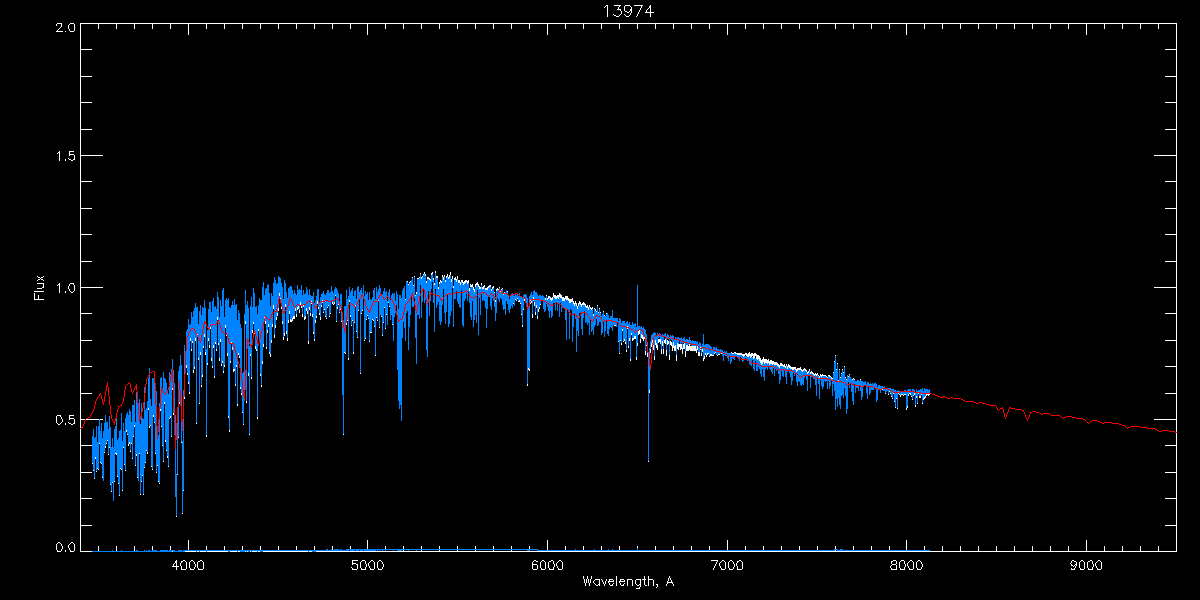Screen dimensions: 1200x600
Task: Click the 1.0 y-axis tick label
Action: coord(65,288)
